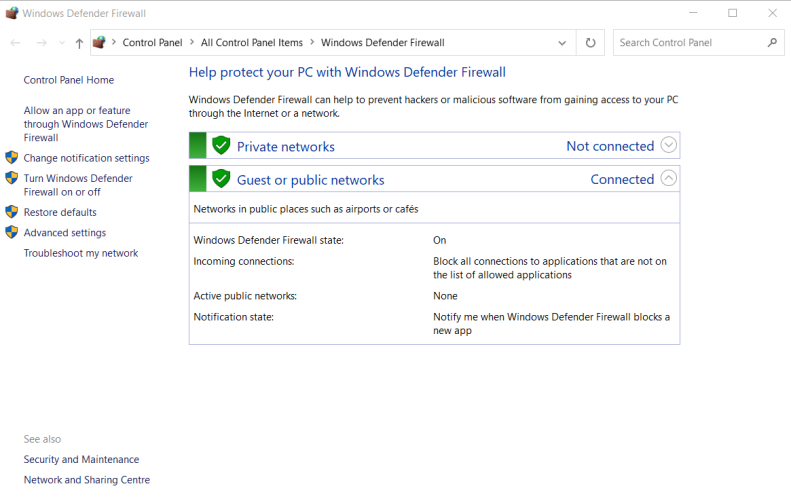Click shield icon beside Change notification settings
The height and width of the screenshot is (501, 791).
12,157
